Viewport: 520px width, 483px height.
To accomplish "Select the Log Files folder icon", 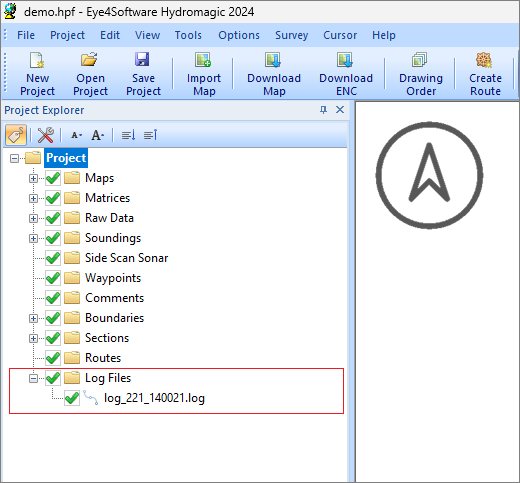I will click(72, 378).
